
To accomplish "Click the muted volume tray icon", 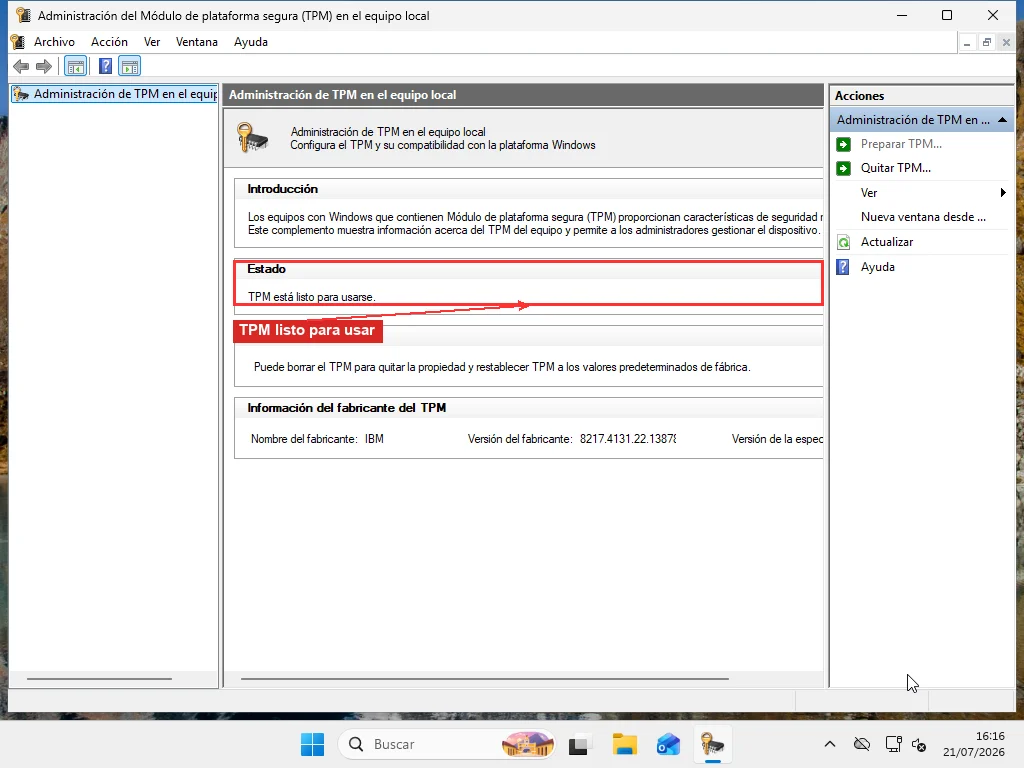I will coord(919,744).
